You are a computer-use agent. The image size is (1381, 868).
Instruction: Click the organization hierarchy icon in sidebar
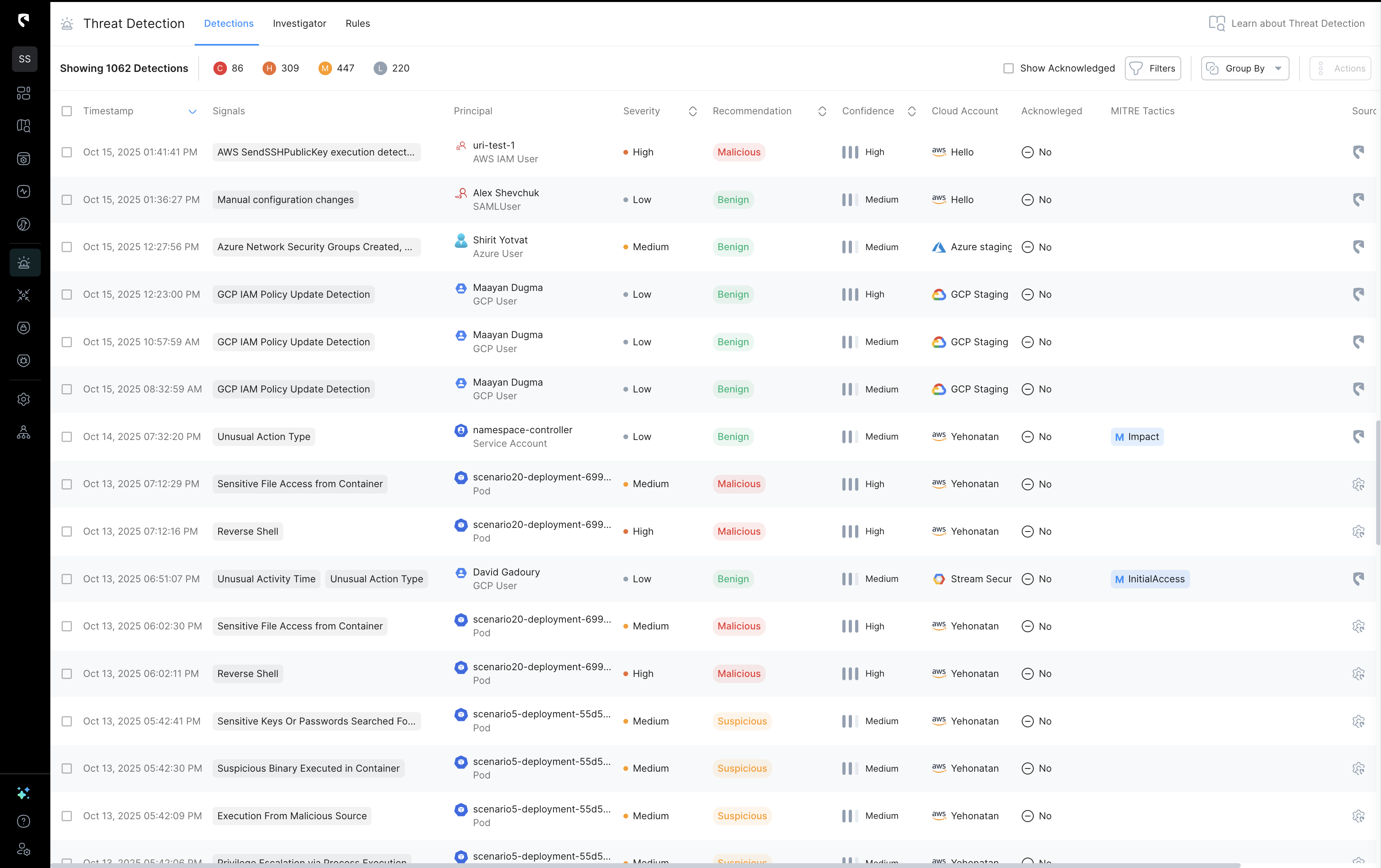pos(24,432)
